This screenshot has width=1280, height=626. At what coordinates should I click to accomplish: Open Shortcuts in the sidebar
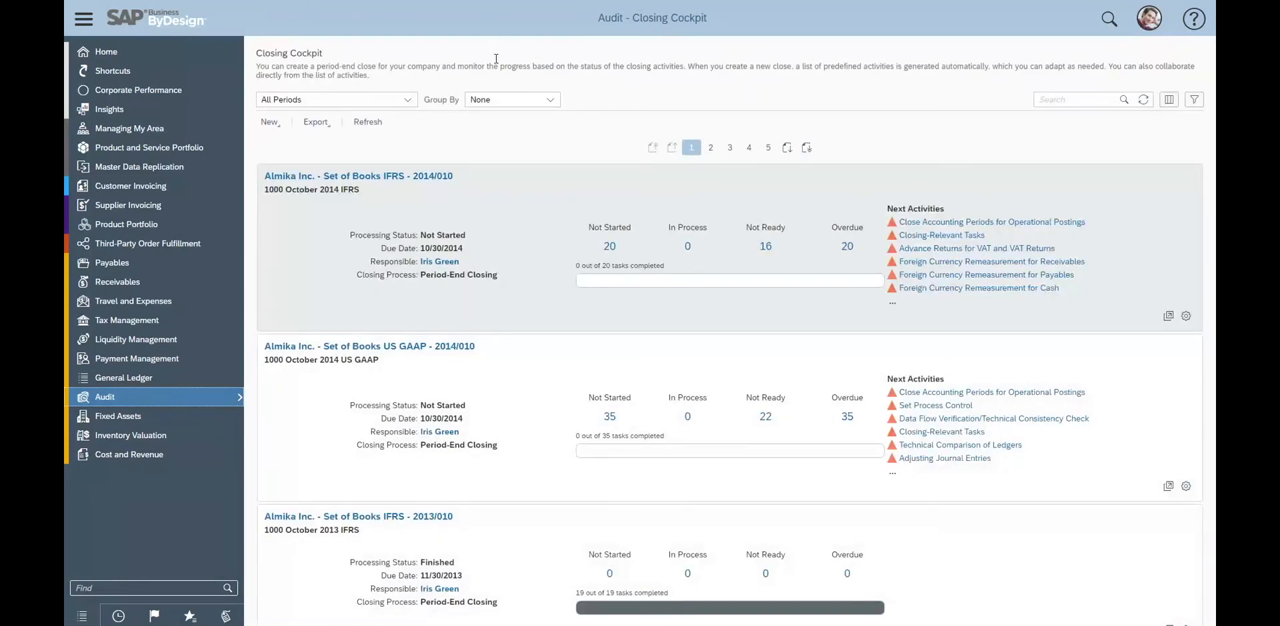[112, 71]
